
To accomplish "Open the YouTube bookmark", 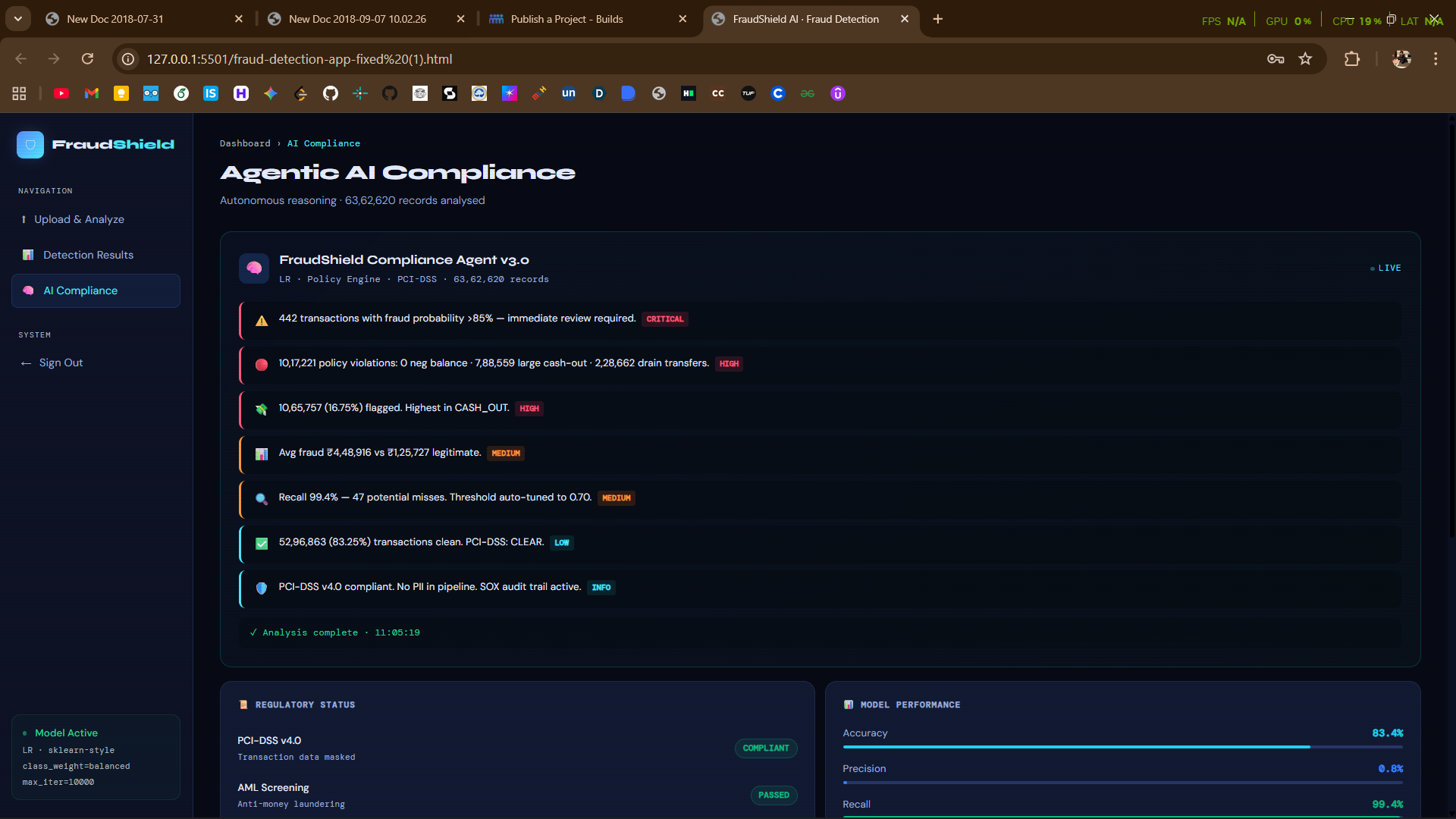I will point(61,93).
